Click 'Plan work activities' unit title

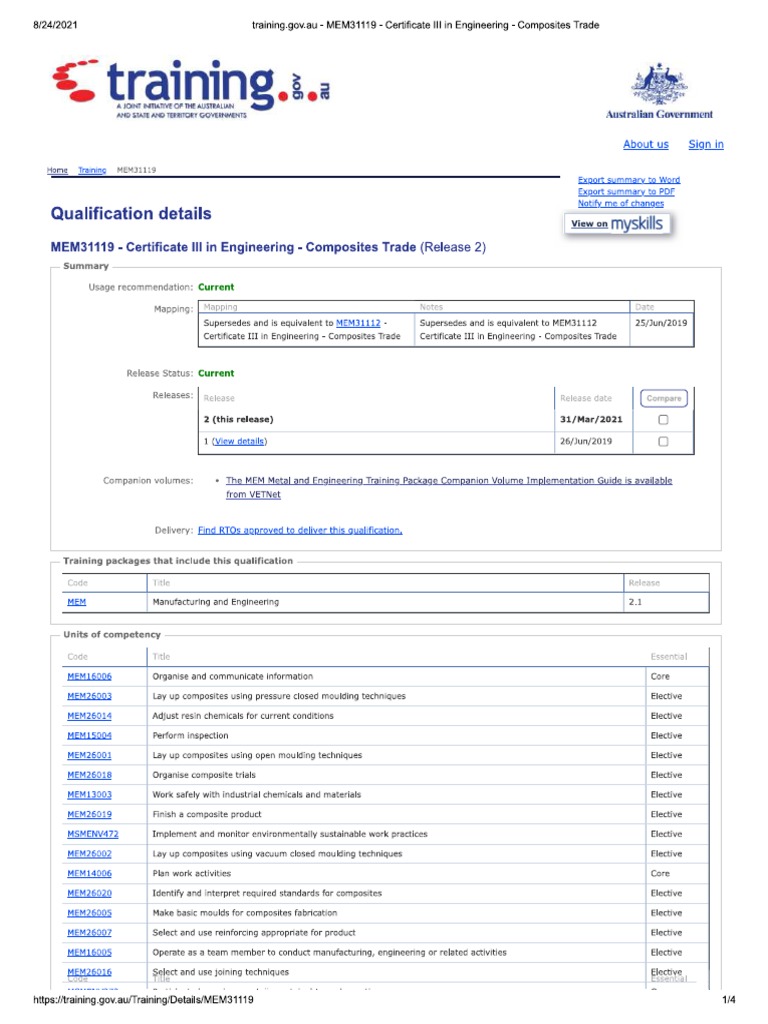191,873
